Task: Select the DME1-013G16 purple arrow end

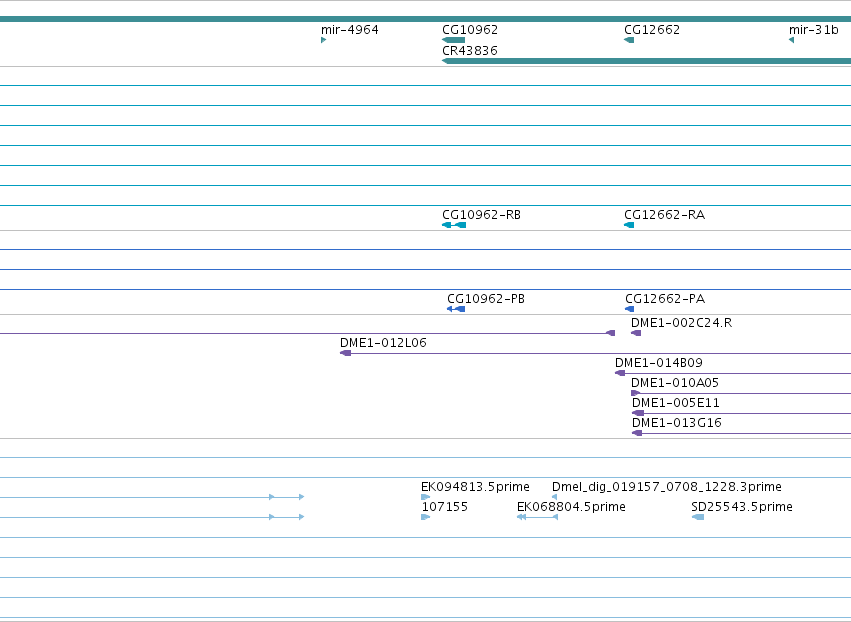Action: click(637, 434)
